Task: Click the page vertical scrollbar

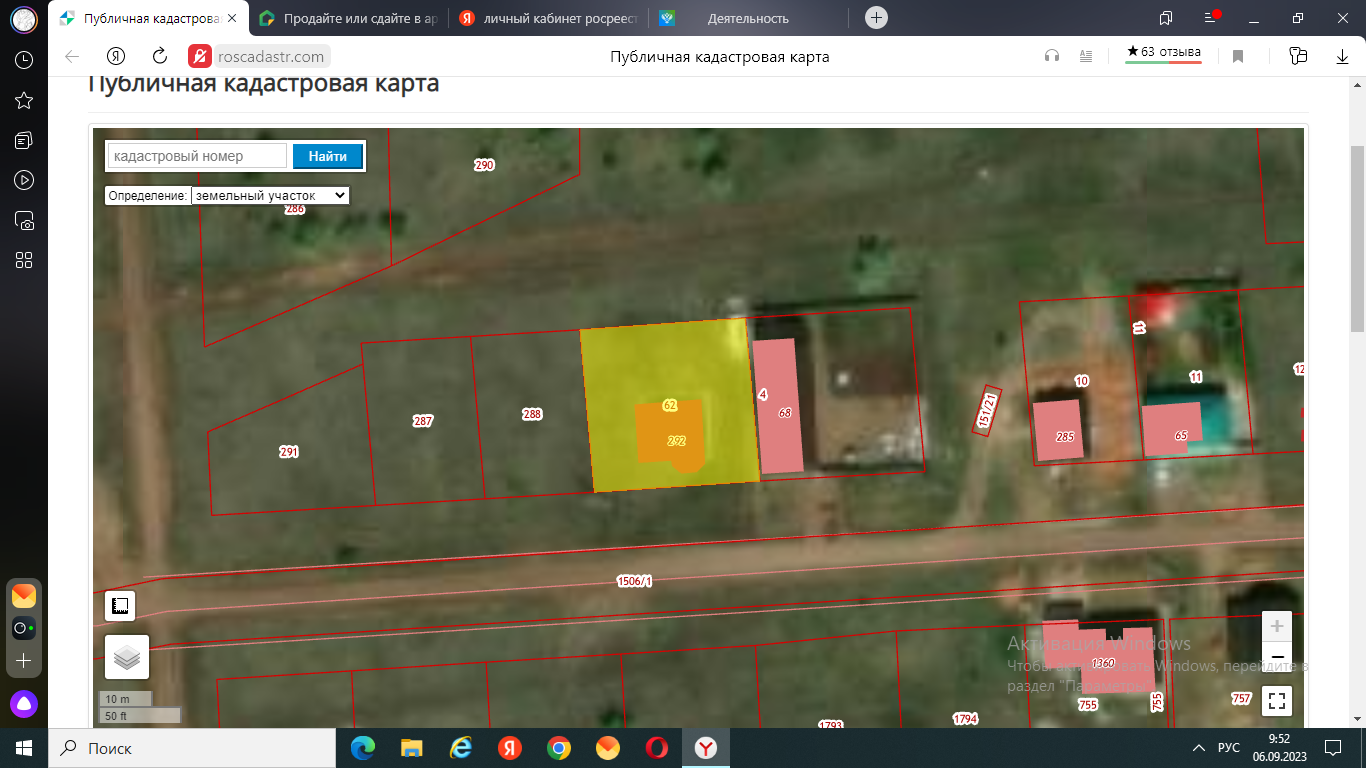Action: point(1357,240)
